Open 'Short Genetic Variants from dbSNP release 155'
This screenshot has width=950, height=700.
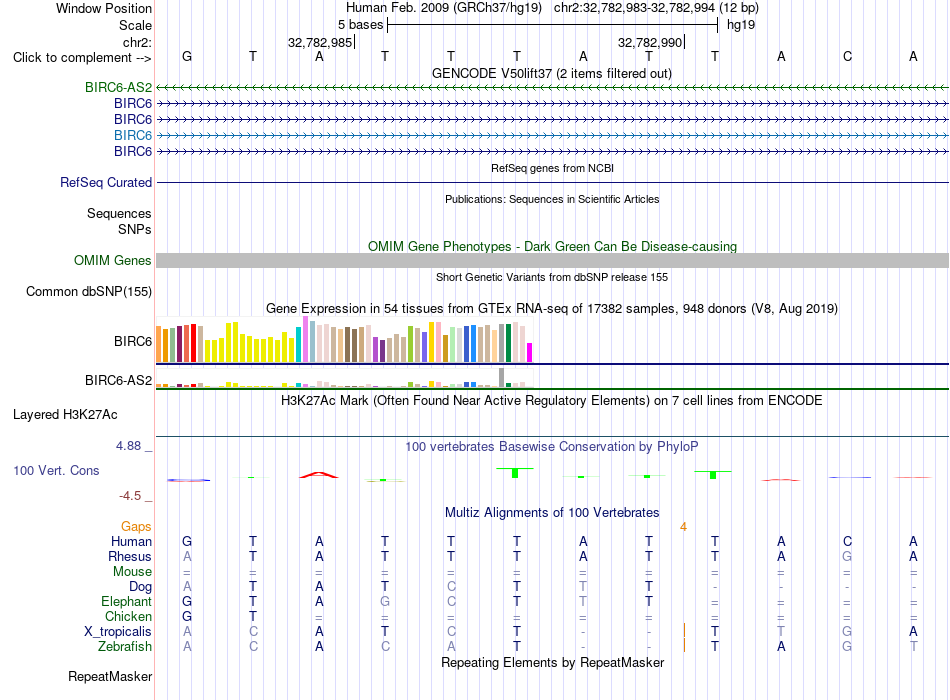552,277
